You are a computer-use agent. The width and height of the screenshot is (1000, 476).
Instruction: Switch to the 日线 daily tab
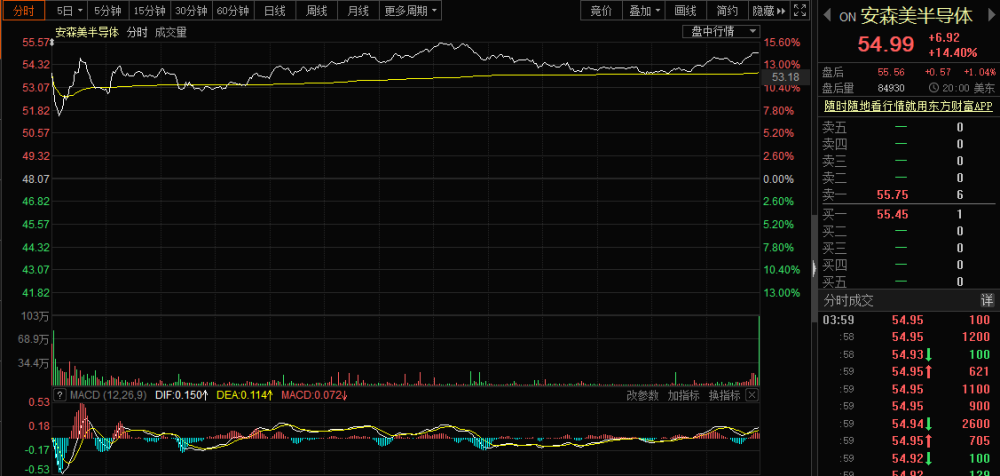coord(275,10)
